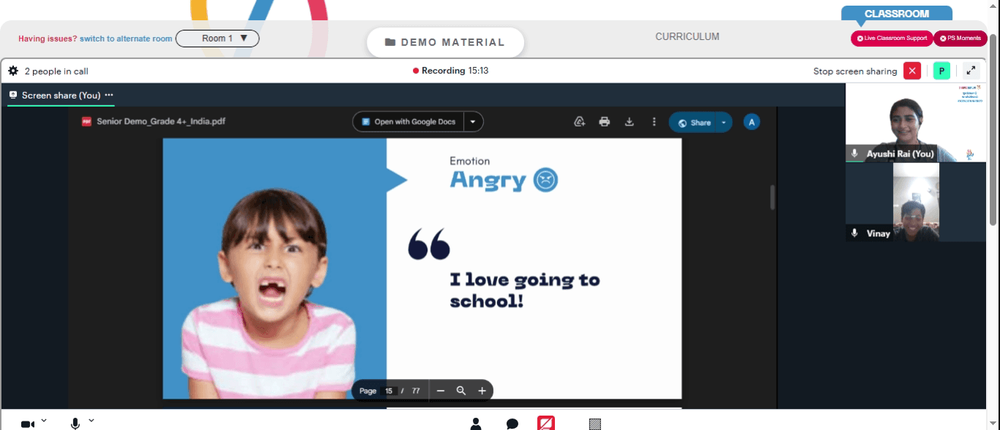Click Vinay microphone icon
This screenshot has height=430, width=1000.
pos(855,234)
